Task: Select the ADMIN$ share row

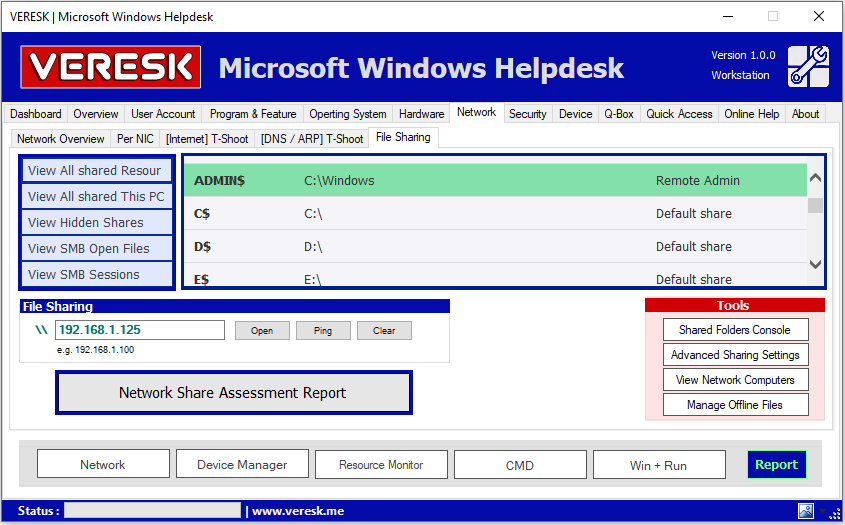Action: click(x=494, y=181)
